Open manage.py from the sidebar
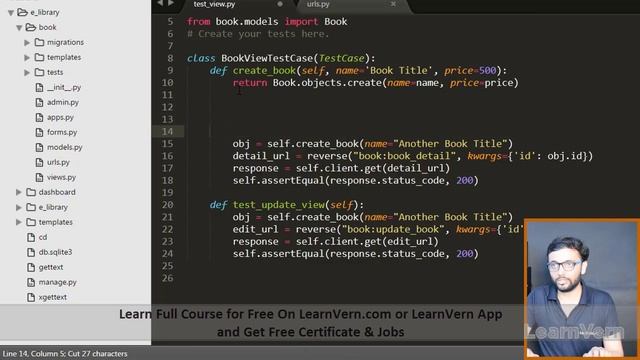The image size is (640, 360). tap(58, 282)
